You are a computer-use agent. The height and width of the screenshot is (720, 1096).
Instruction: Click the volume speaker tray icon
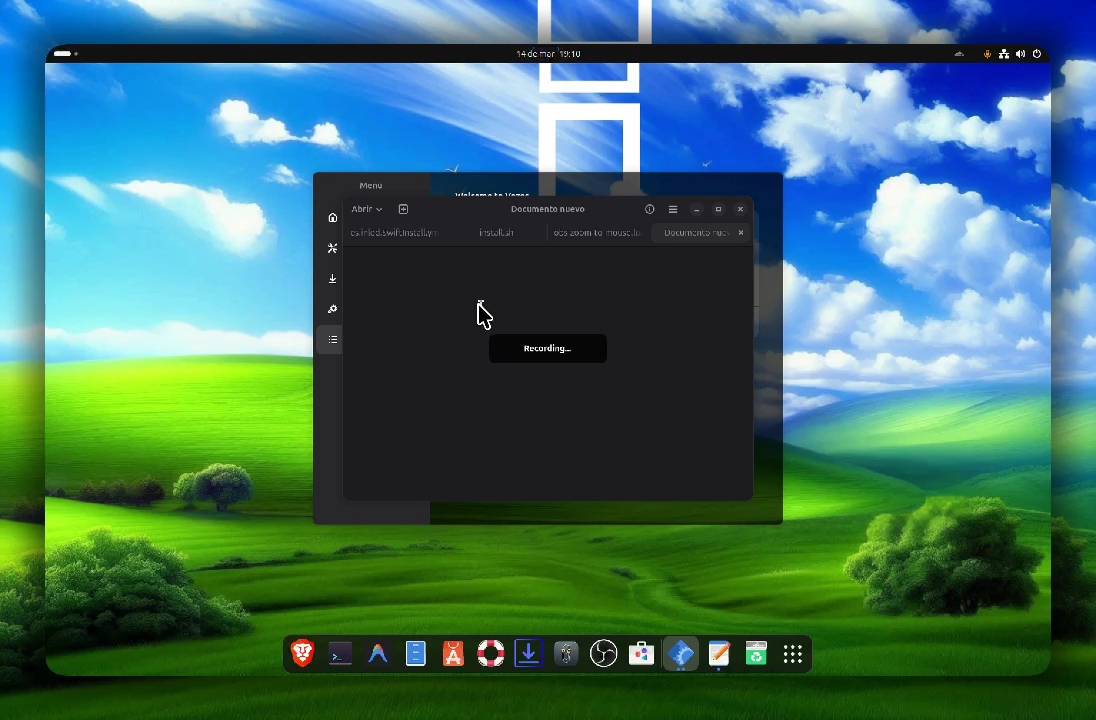pos(1021,54)
